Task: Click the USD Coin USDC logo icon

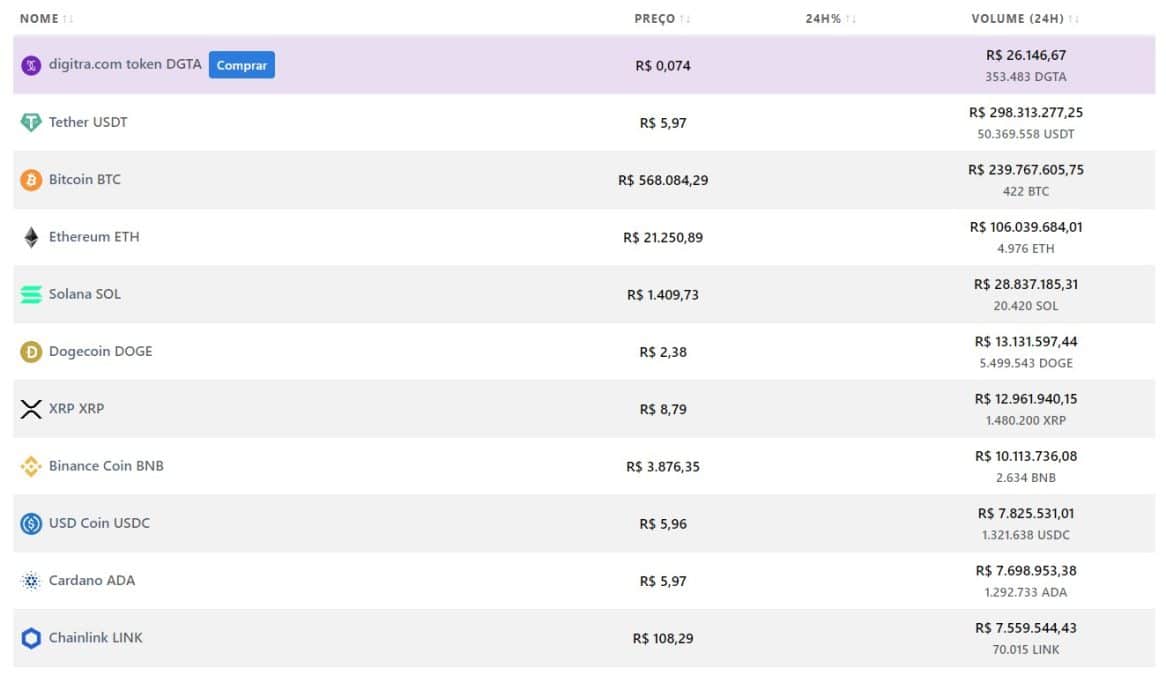Action: coord(31,523)
